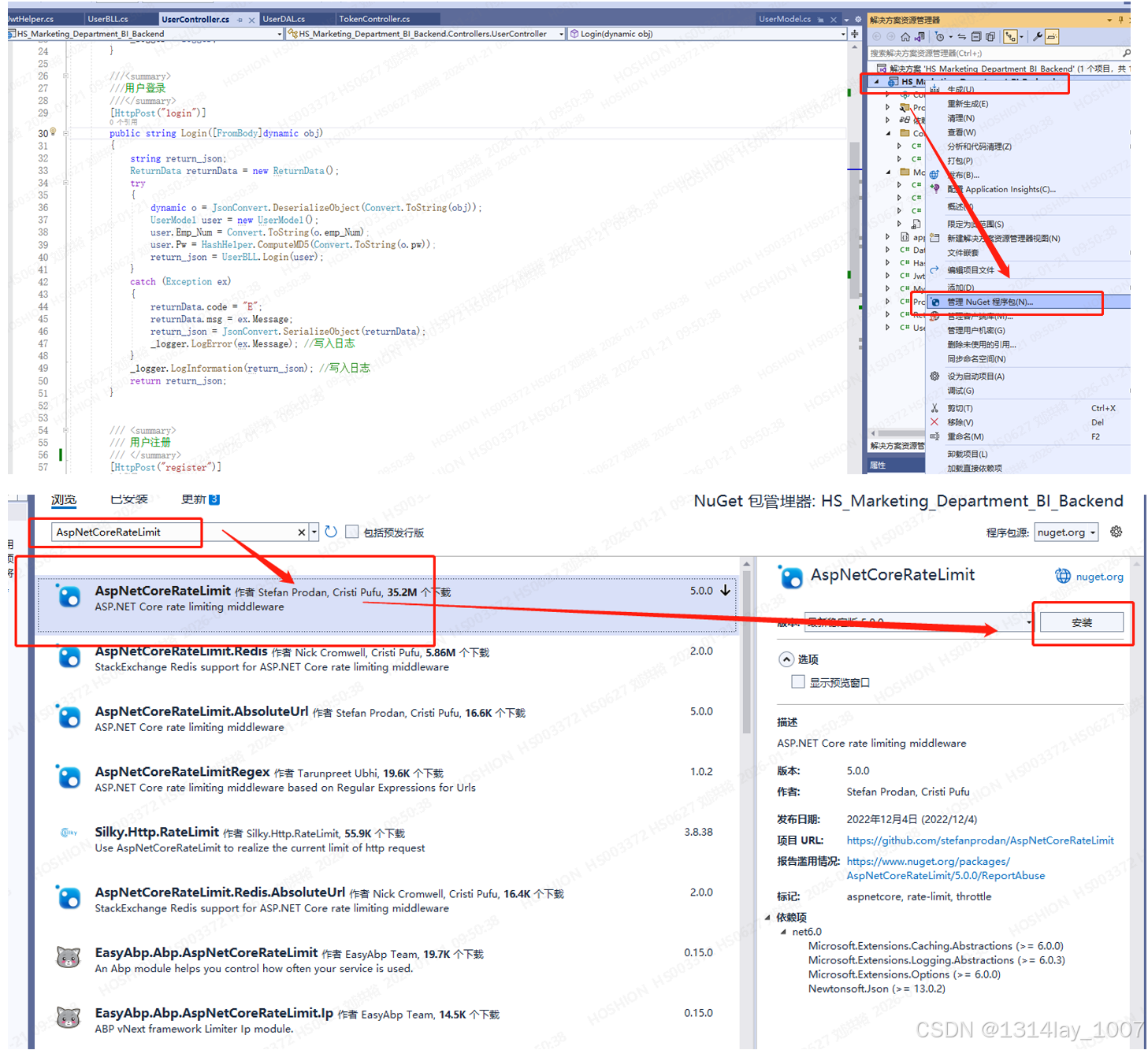
Task: Open the UserBLL.cs editor tab
Action: click(108, 19)
